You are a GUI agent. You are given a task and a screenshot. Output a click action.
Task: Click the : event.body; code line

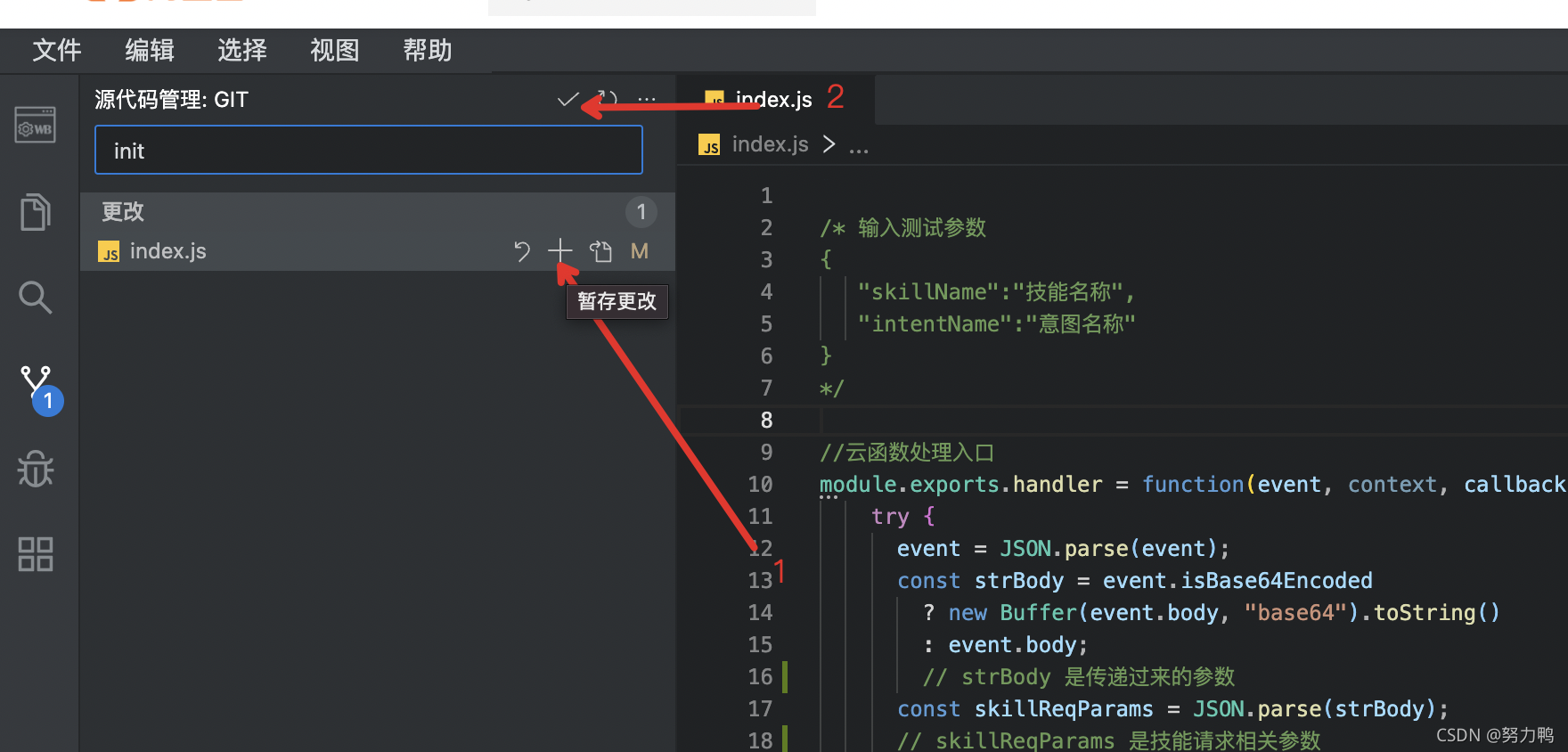tap(1005, 645)
